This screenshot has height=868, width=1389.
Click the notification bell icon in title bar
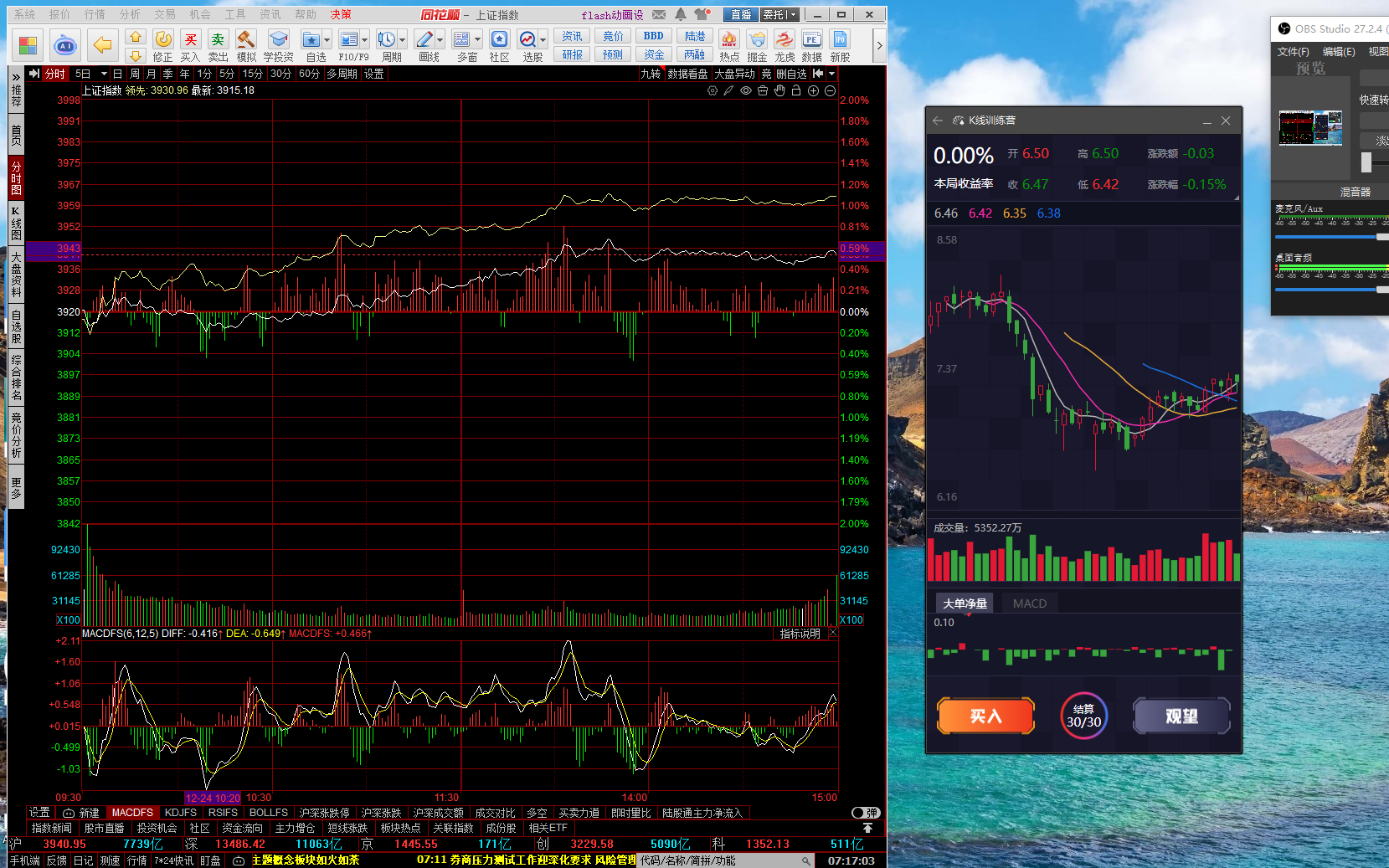(681, 14)
